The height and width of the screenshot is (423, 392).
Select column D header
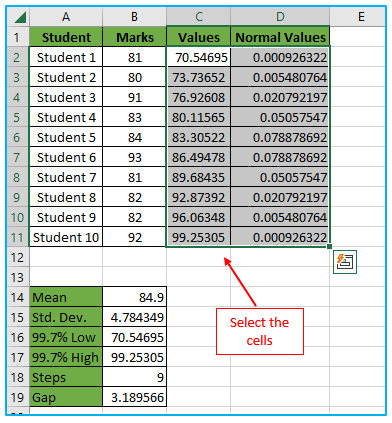click(x=280, y=16)
